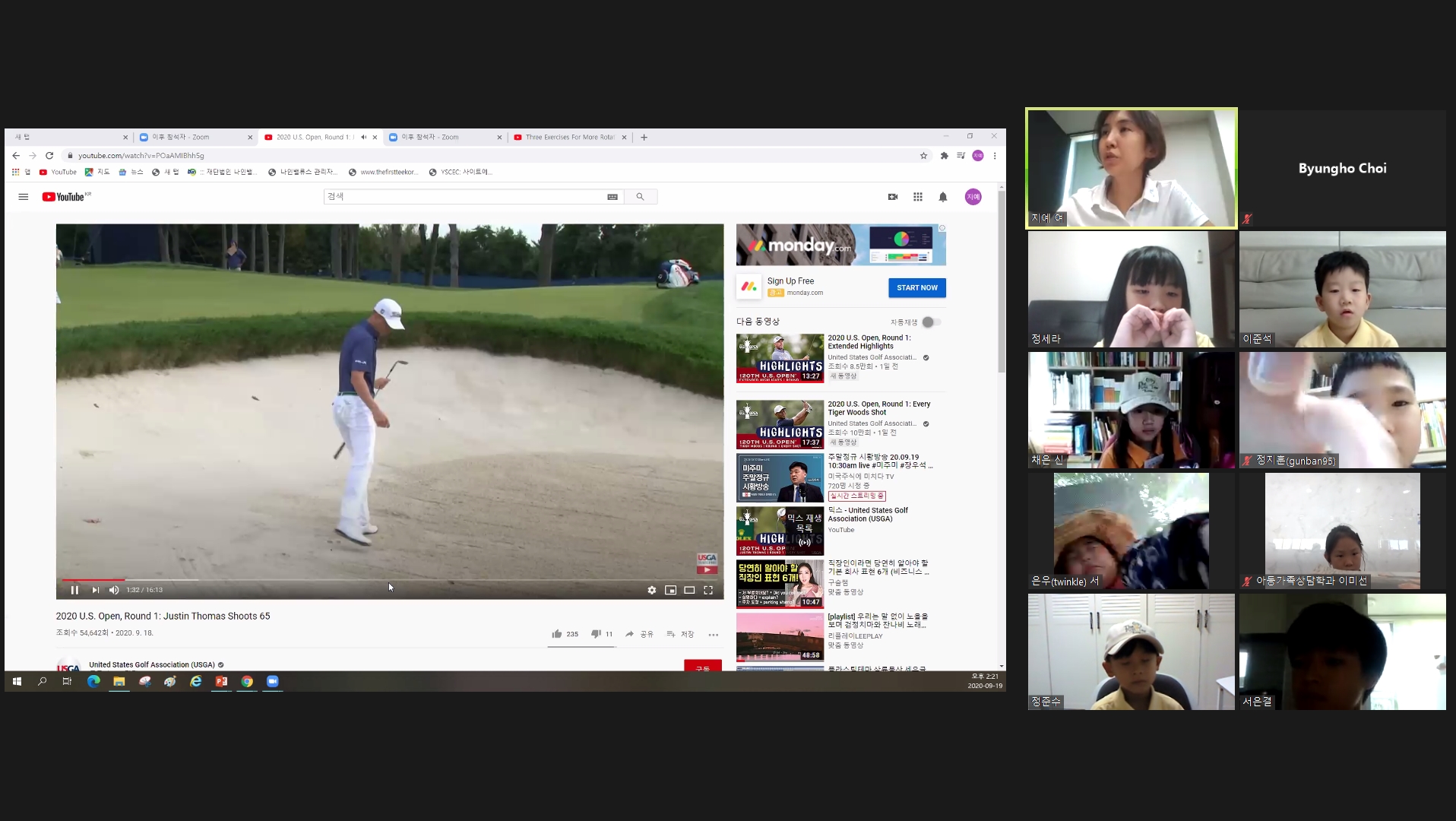Image resolution: width=1456 pixels, height=821 pixels.
Task: Open Chrome three-dot menu
Action: (x=995, y=156)
